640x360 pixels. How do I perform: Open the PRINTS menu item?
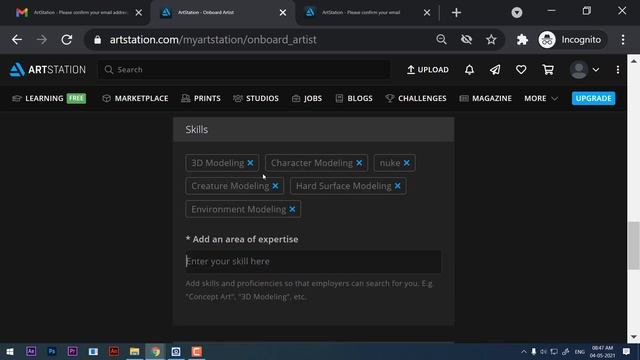[x=201, y=98]
